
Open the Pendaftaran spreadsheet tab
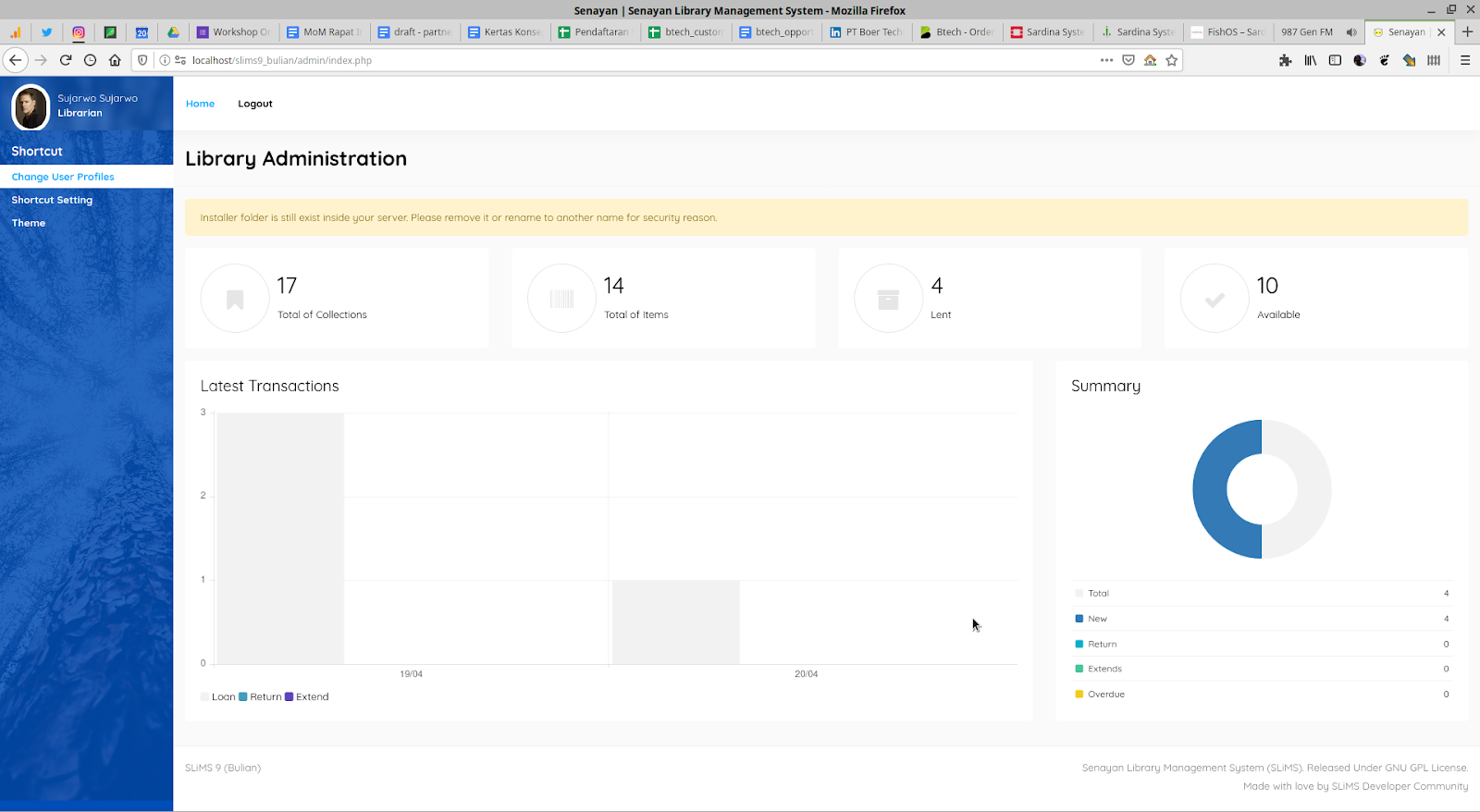[596, 31]
